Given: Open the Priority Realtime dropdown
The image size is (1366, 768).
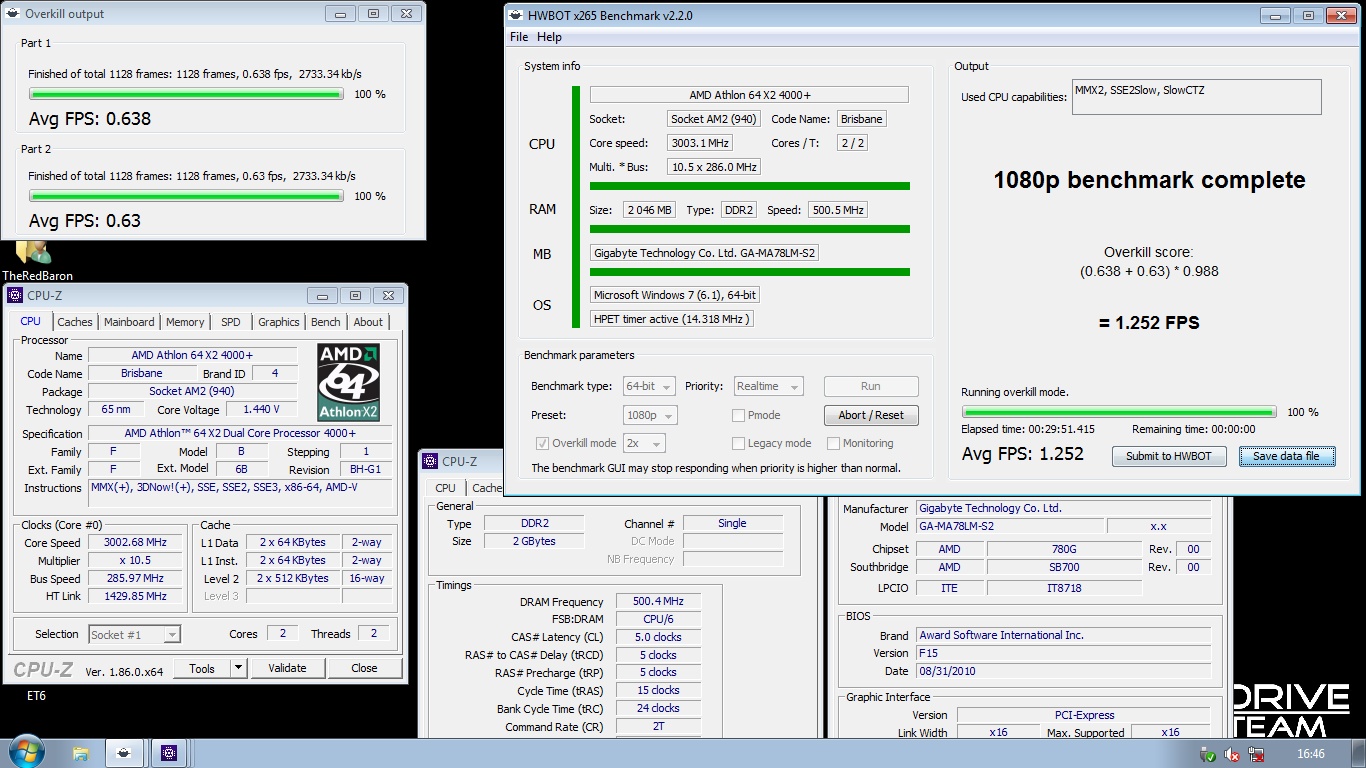Looking at the screenshot, I should click(768, 386).
